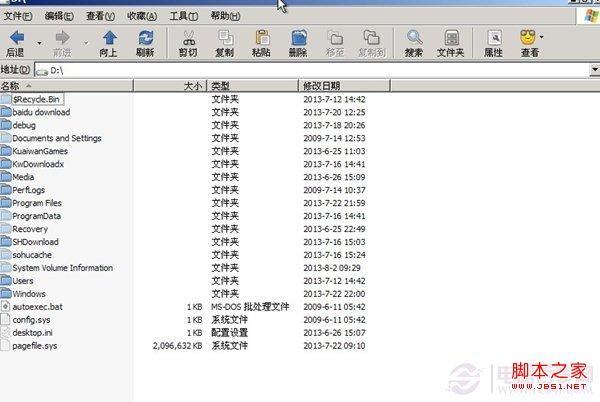The height and width of the screenshot is (402, 600).
Task: Select the desktop.ini file
Action: click(x=33, y=333)
